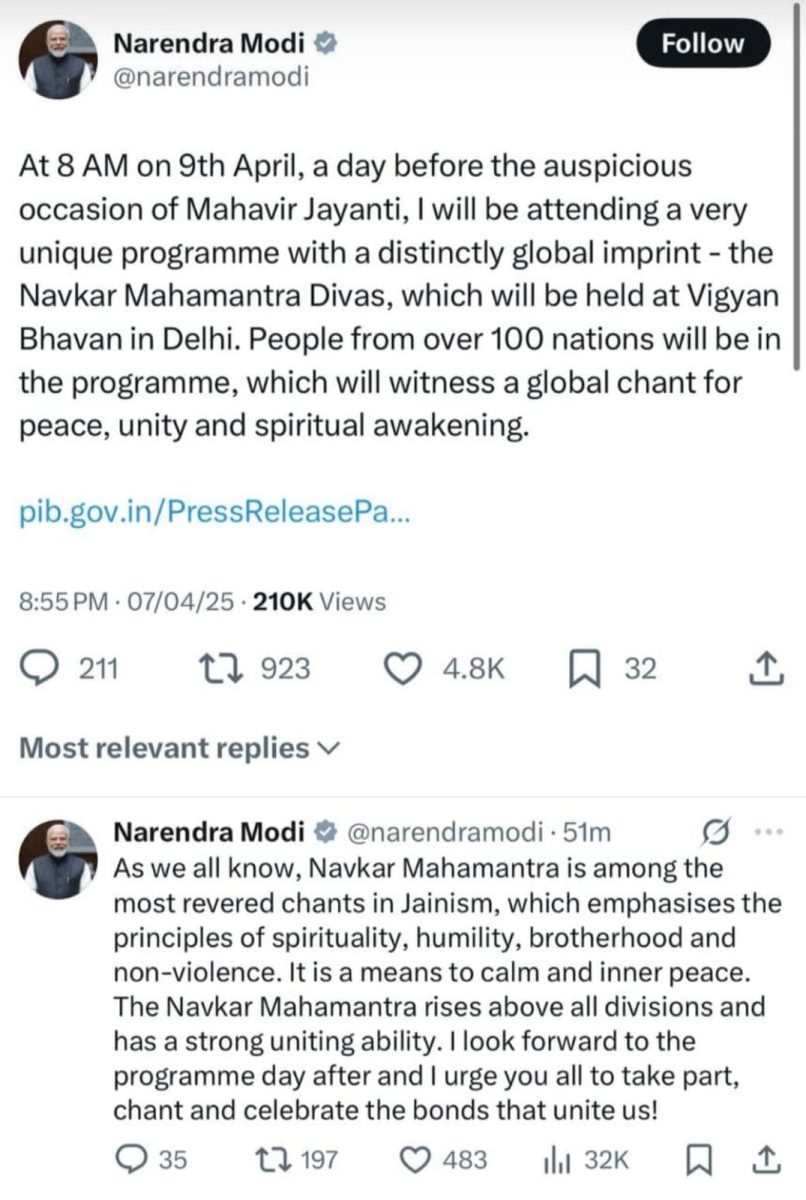The height and width of the screenshot is (1200, 806).
Task: Click the 210K Views count
Action: point(320,601)
